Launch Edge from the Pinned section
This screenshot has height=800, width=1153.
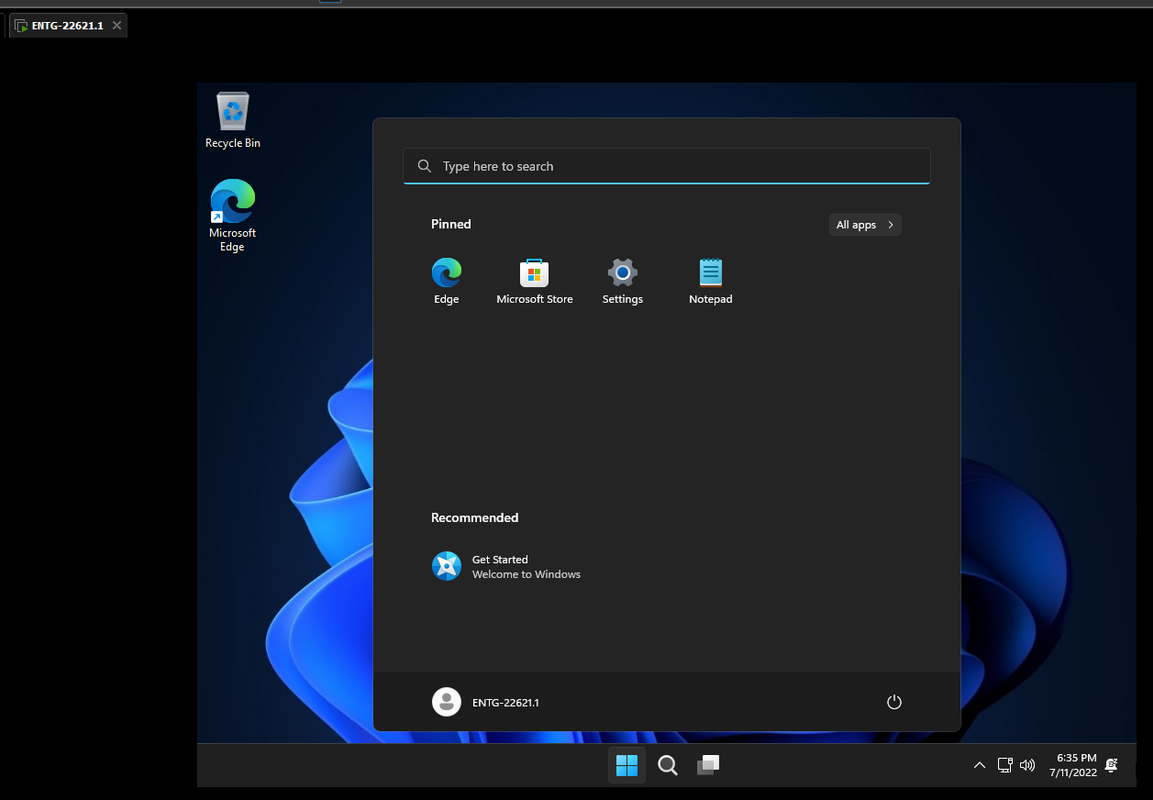pos(446,281)
